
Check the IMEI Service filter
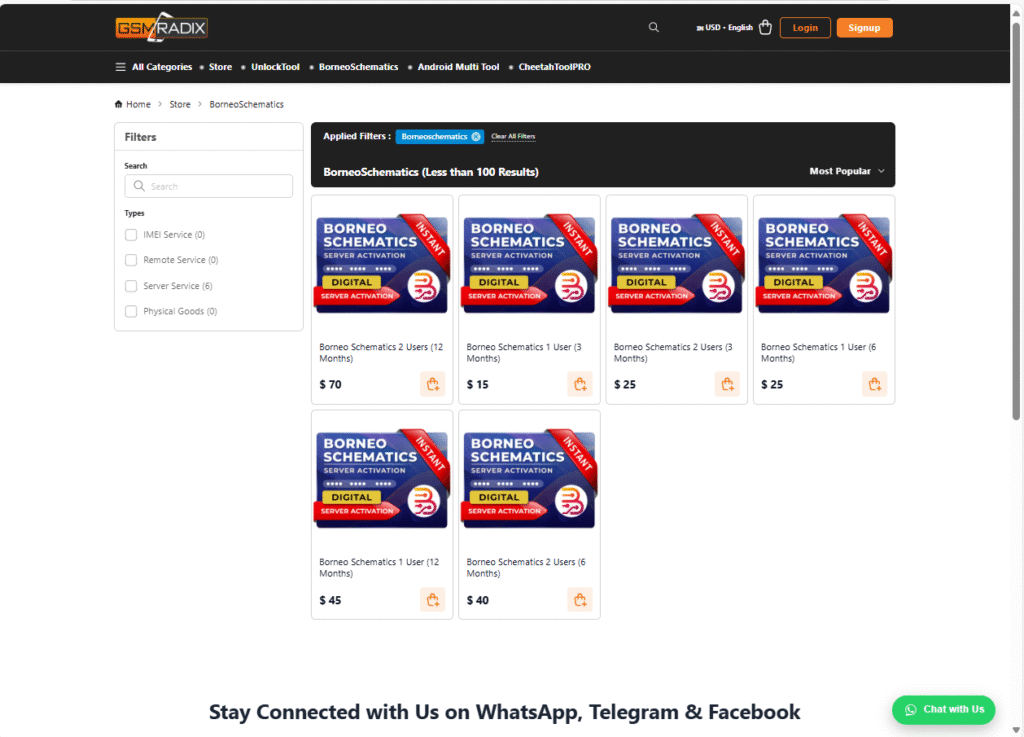coord(131,234)
